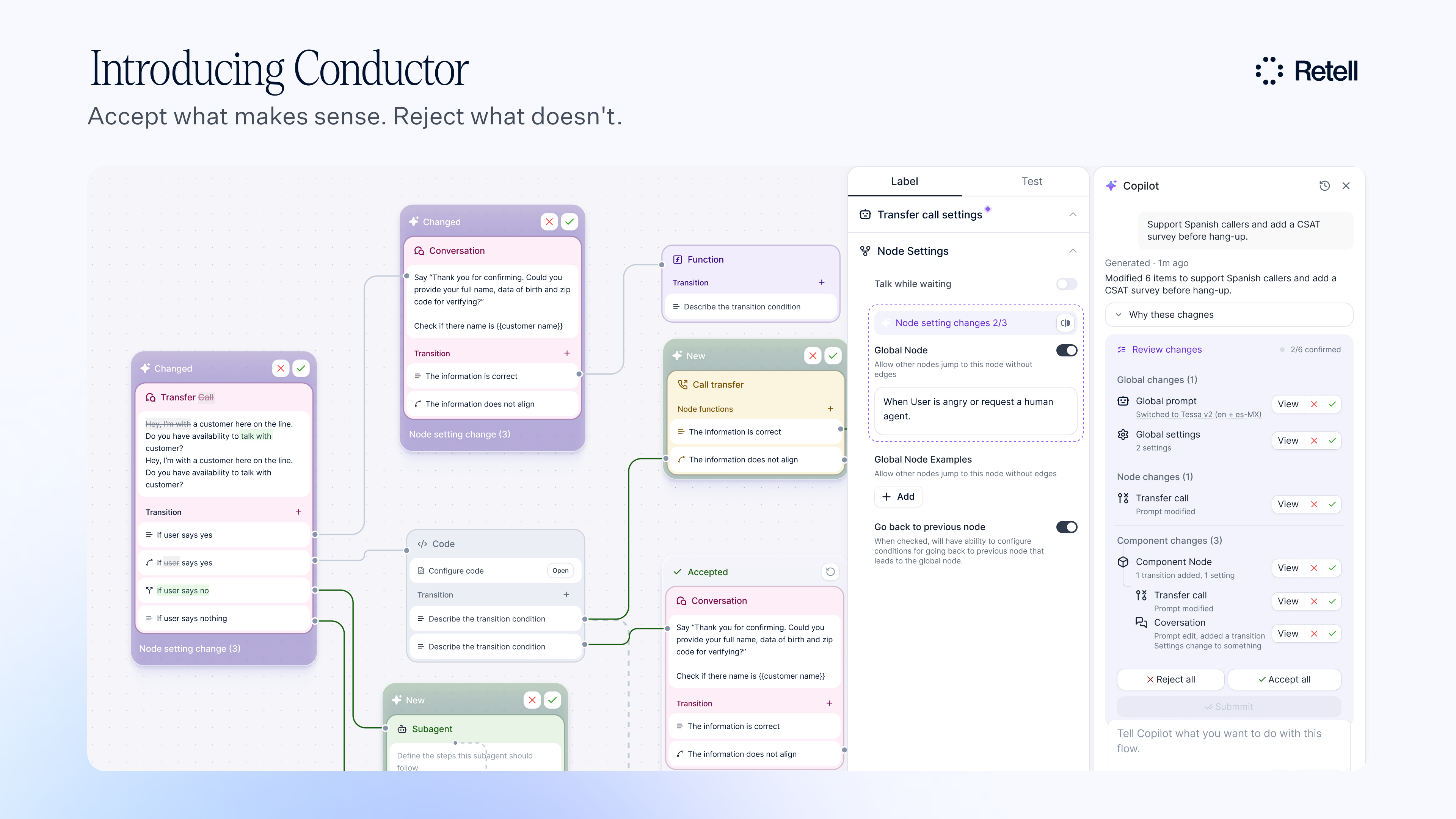
Task: Add transition in Accepted Conversation node
Action: [x=829, y=704]
